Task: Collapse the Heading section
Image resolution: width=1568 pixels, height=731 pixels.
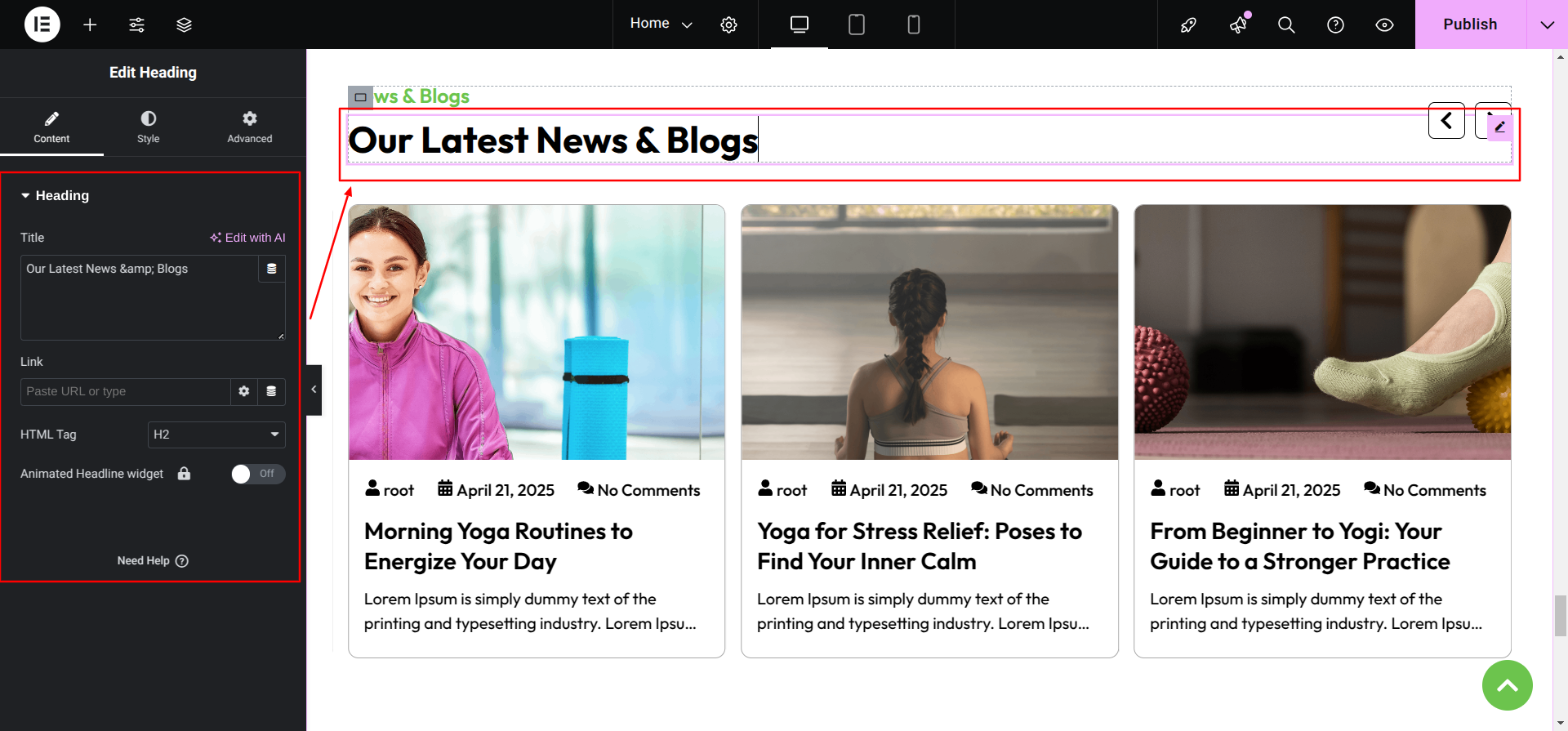Action: click(55, 195)
